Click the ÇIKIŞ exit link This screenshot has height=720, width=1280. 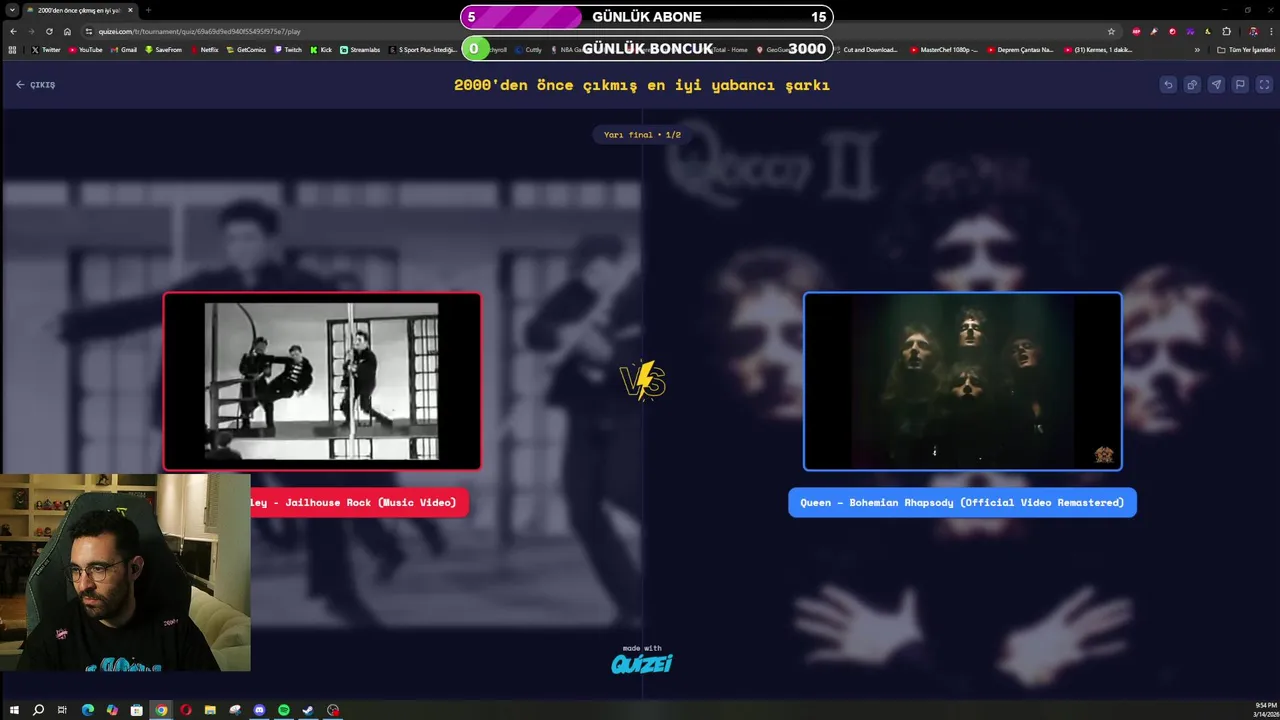(36, 85)
